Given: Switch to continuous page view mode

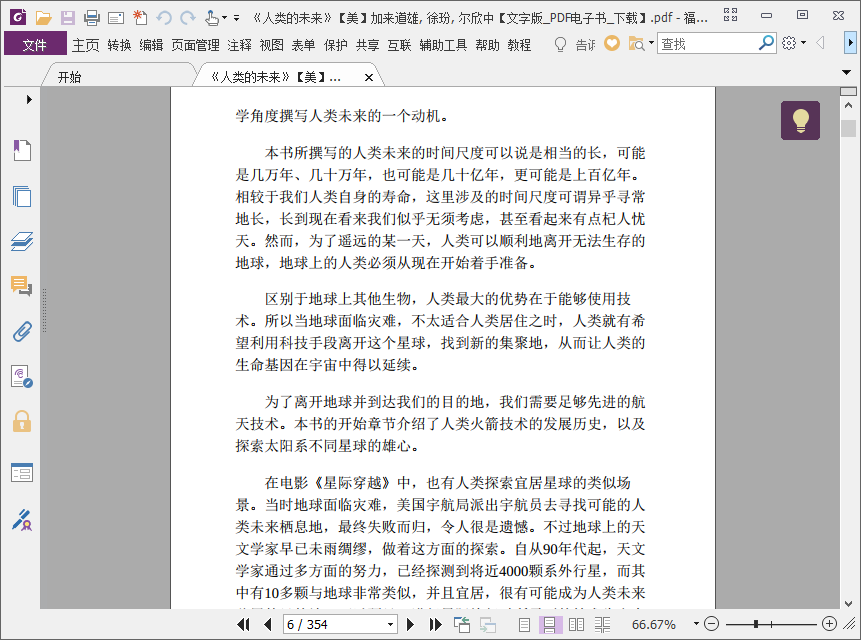Looking at the screenshot, I should click(x=550, y=625).
